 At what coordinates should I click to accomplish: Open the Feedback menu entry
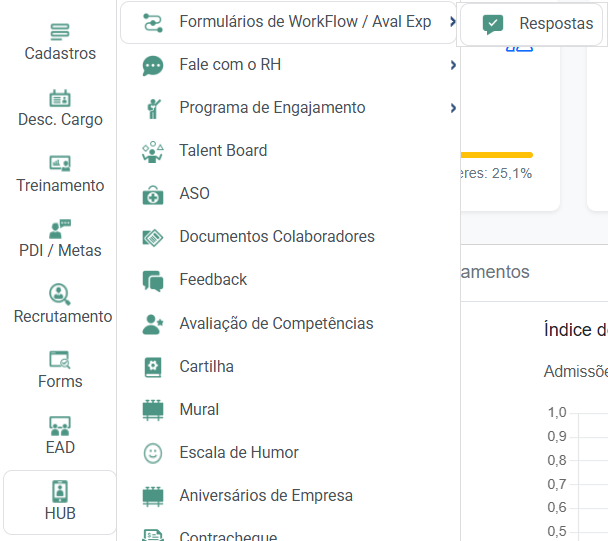pos(213,280)
